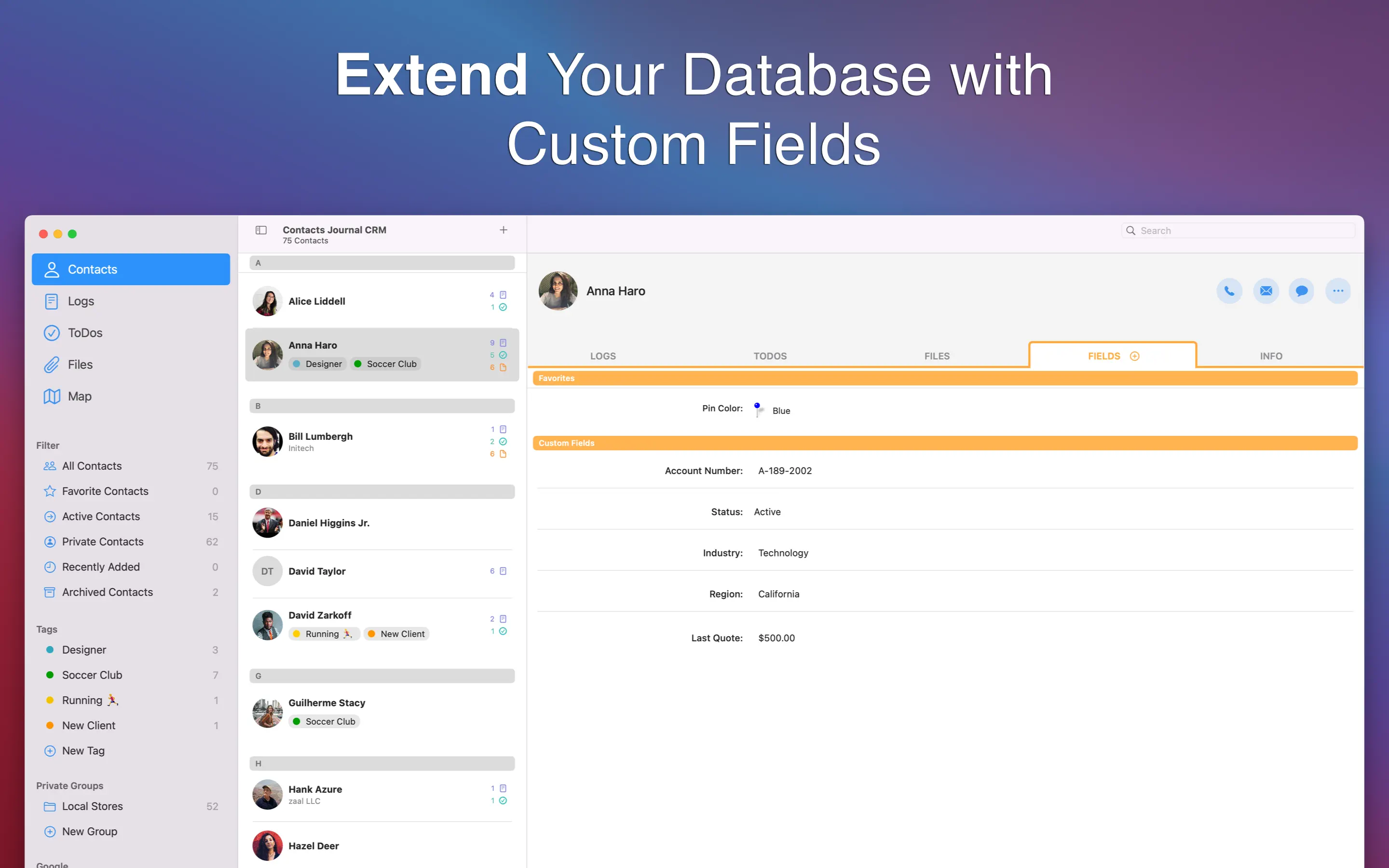The image size is (1389, 868).
Task: Click the plus icon to add contact
Action: (x=504, y=230)
